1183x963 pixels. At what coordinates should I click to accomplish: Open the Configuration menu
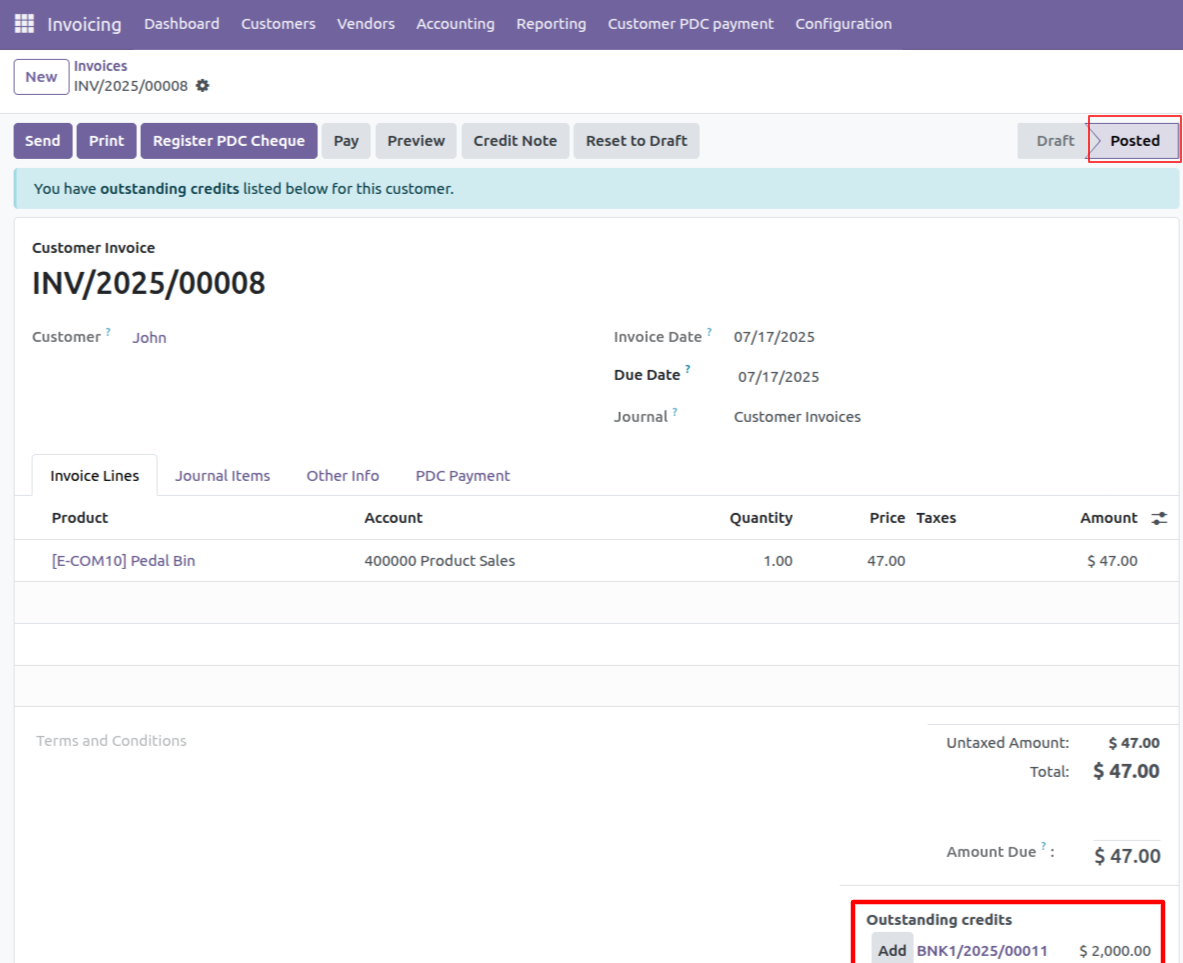pos(843,24)
